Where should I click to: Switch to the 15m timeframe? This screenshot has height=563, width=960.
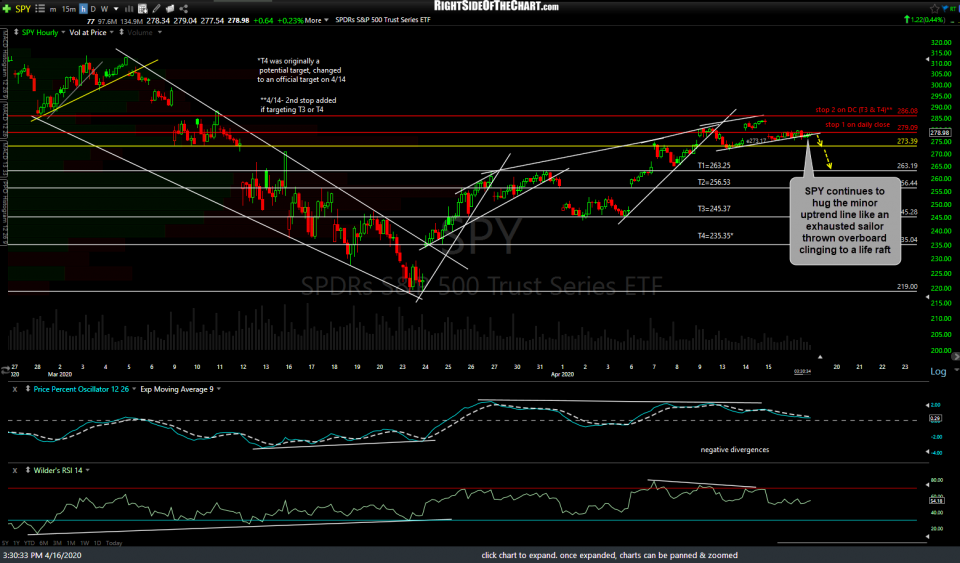coord(70,7)
